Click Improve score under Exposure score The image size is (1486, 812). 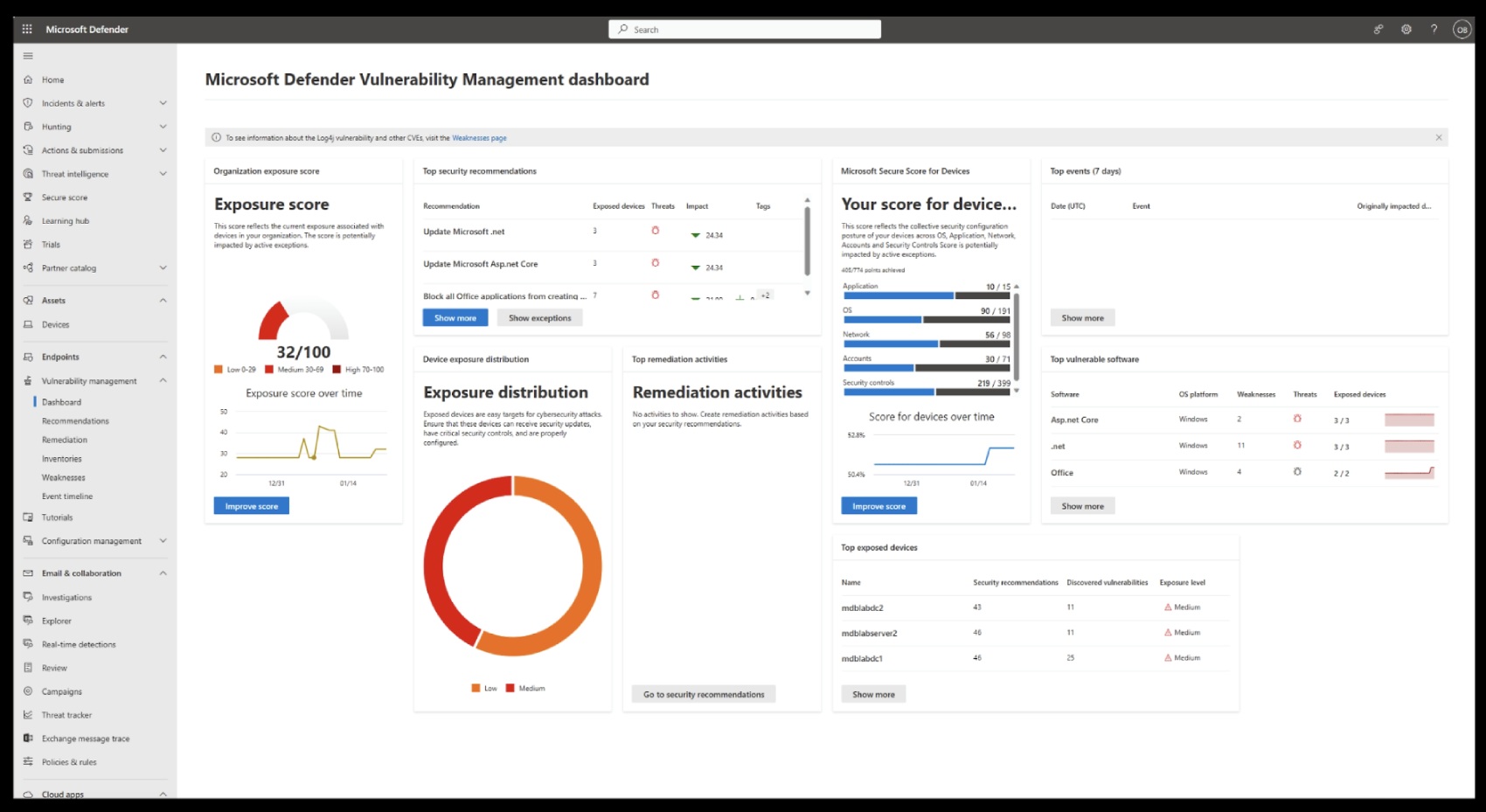pyautogui.click(x=252, y=506)
